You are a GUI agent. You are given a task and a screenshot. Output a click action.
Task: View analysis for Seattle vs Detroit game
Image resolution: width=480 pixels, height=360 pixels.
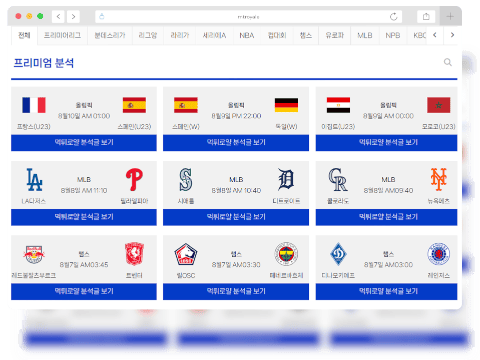[x=236, y=217]
